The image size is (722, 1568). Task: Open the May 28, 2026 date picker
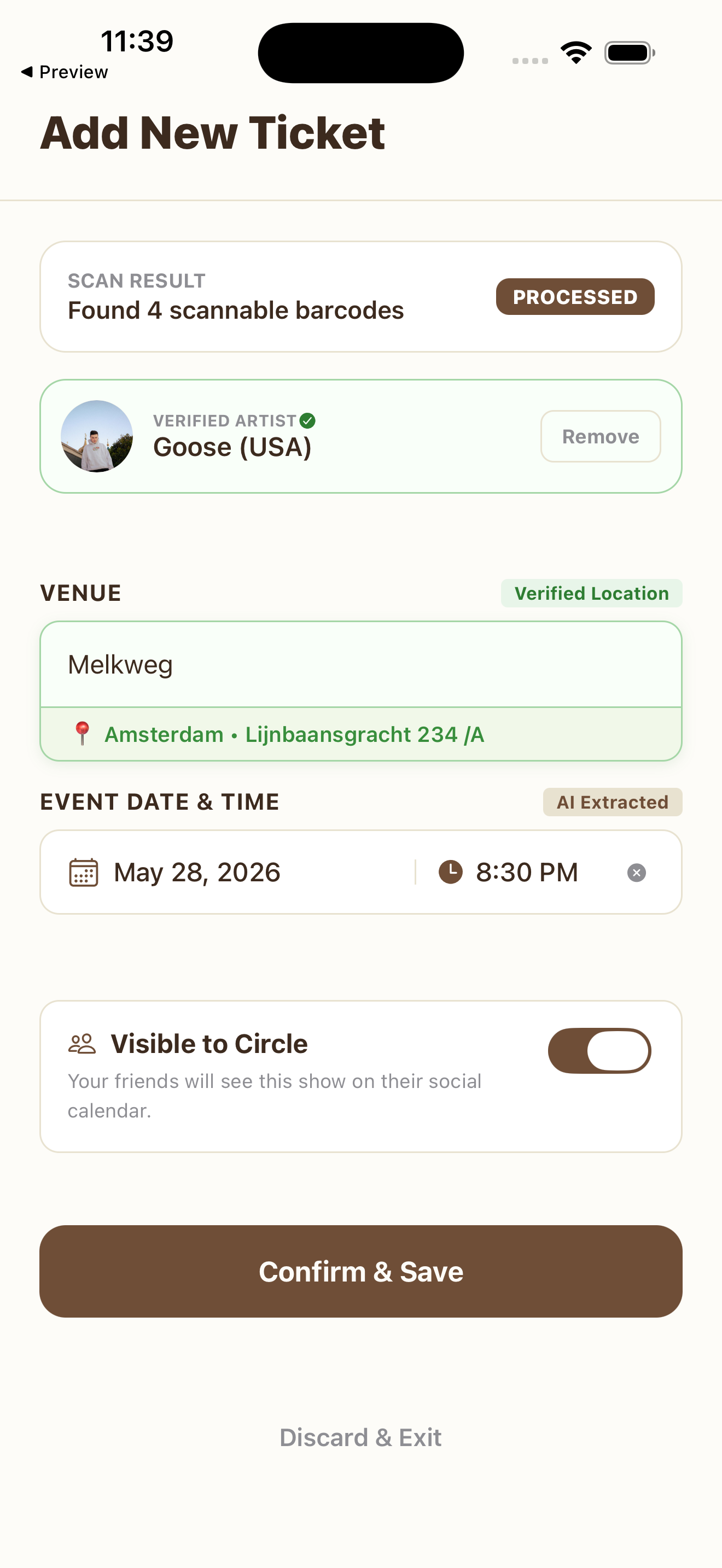(x=196, y=872)
